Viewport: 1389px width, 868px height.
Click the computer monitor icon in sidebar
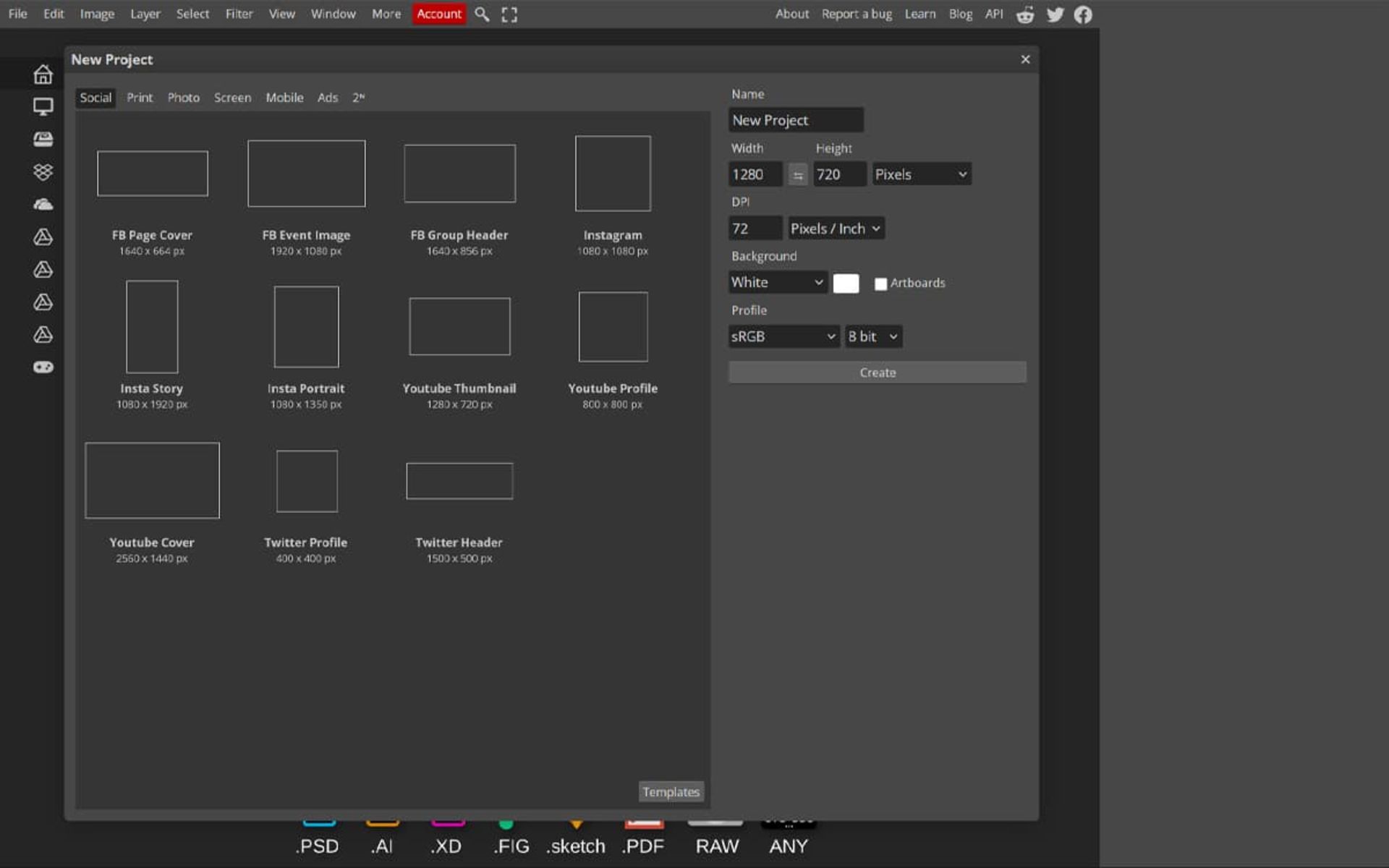(43, 107)
